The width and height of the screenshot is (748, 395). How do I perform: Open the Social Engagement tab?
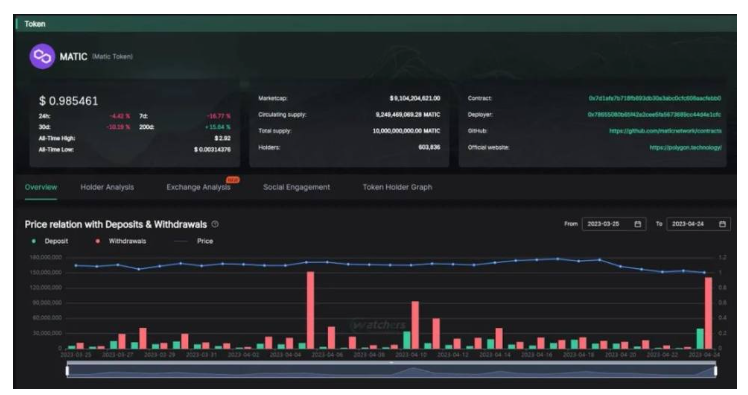tap(296, 187)
